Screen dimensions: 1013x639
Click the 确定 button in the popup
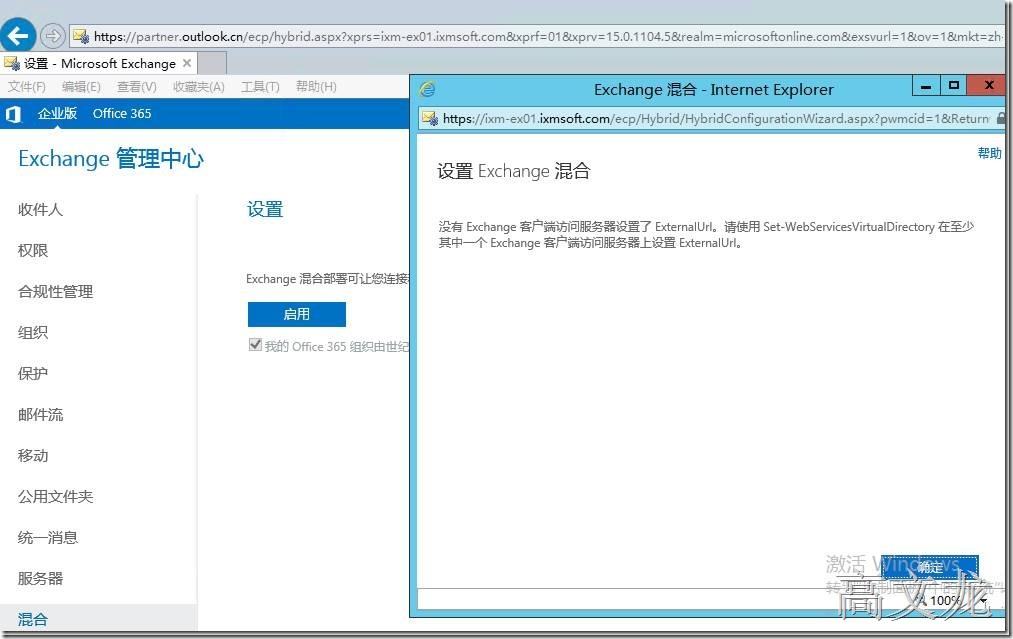coord(930,567)
